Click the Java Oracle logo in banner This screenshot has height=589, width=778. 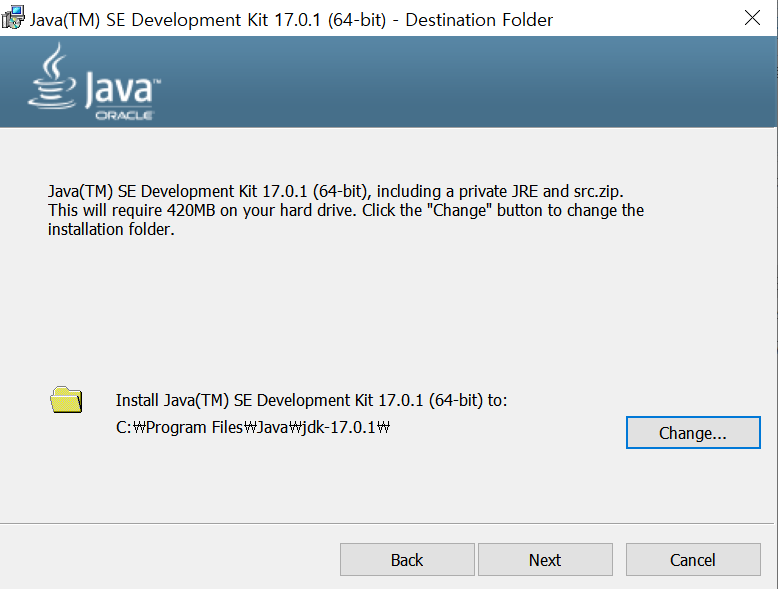click(94, 82)
